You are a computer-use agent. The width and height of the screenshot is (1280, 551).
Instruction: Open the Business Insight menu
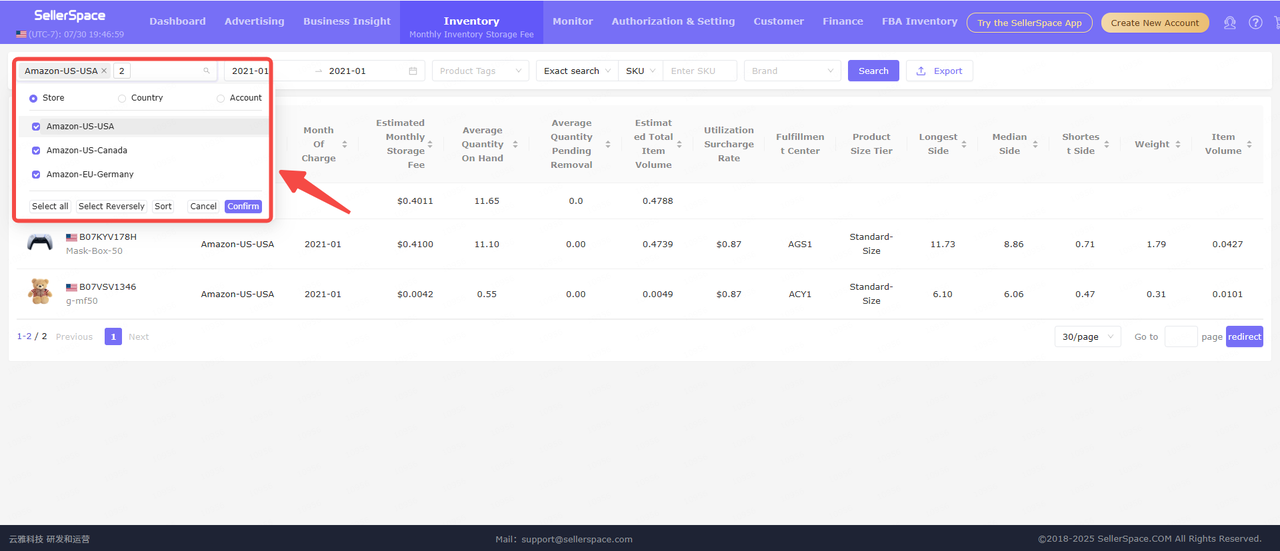[x=347, y=21]
